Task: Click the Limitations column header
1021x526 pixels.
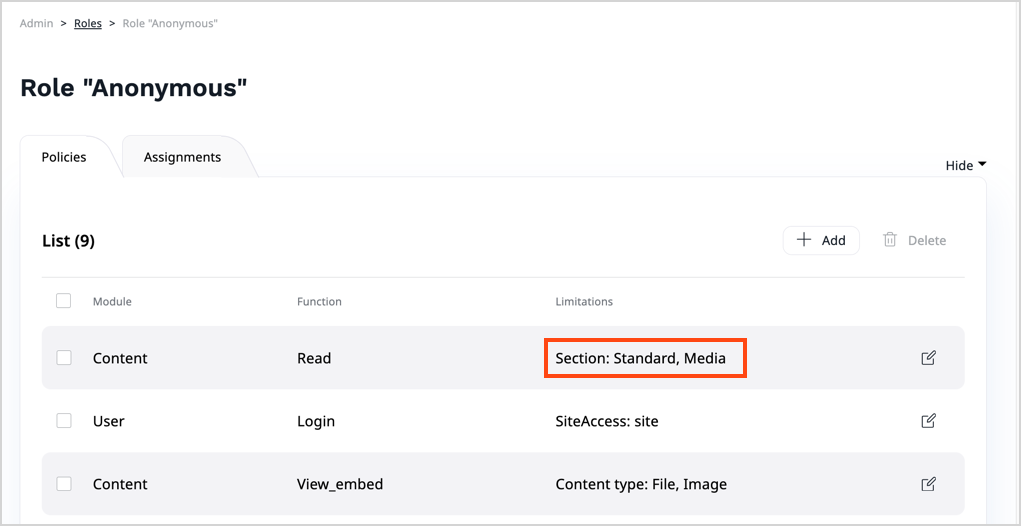Action: 584,301
